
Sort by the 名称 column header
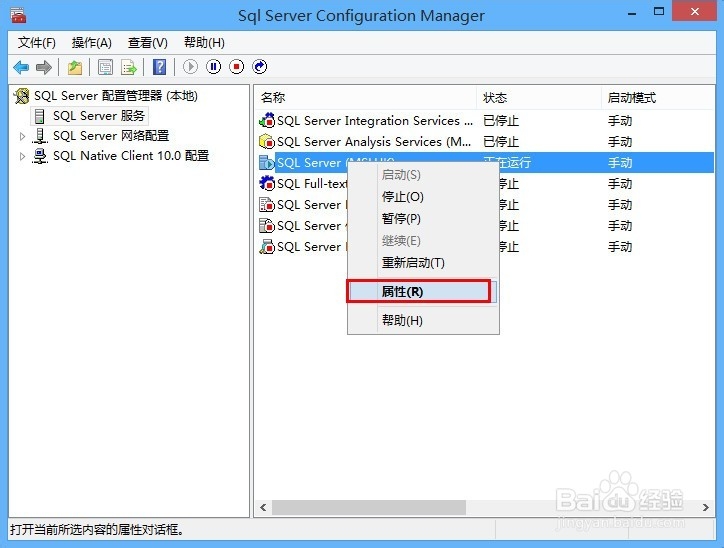(365, 98)
